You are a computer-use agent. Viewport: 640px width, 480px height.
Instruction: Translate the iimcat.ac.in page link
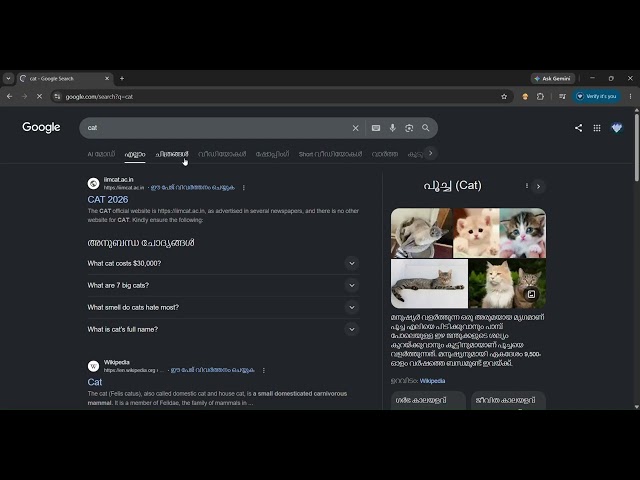[x=193, y=187]
